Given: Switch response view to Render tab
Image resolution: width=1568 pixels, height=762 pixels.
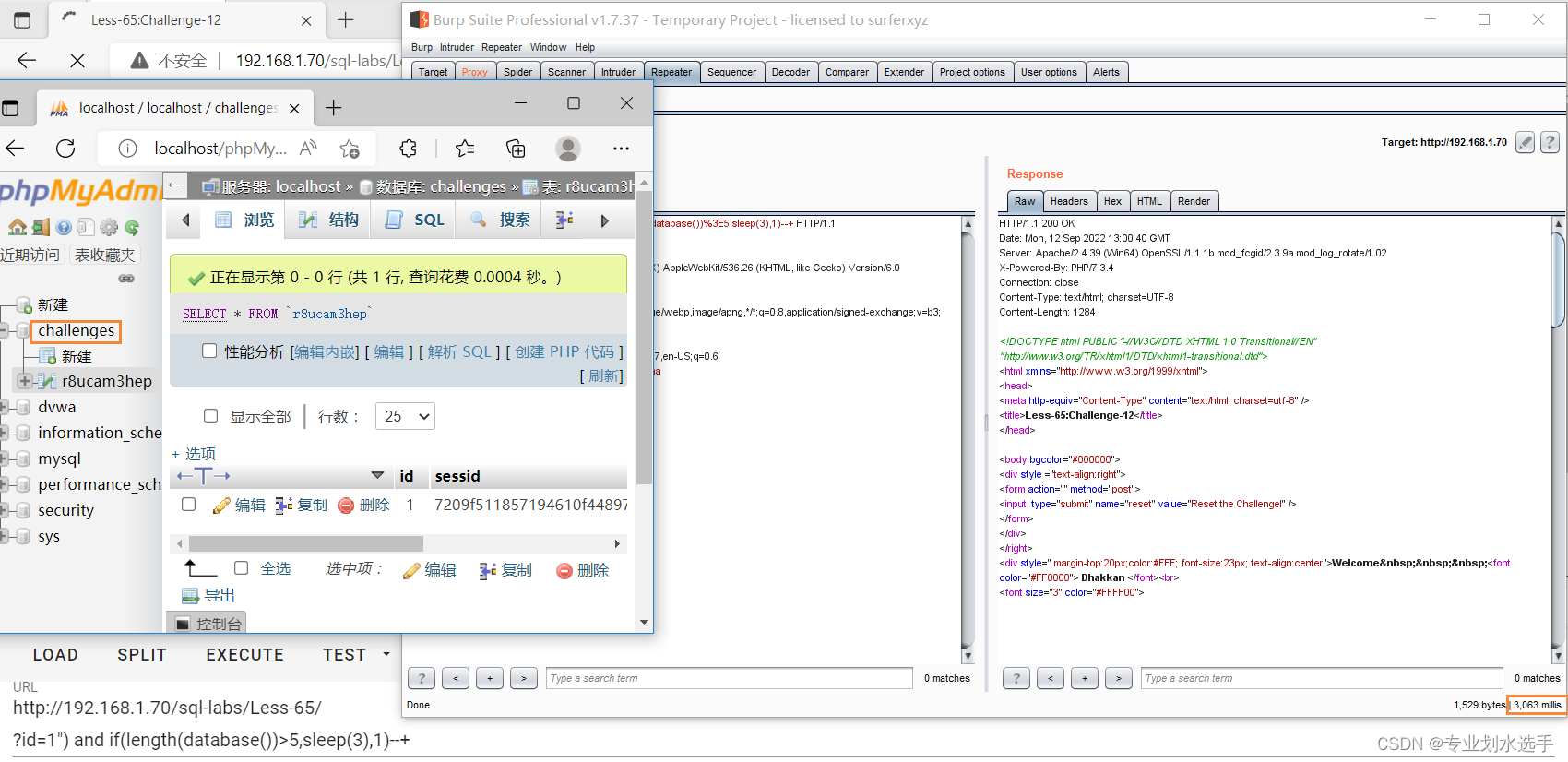Looking at the screenshot, I should pyautogui.click(x=1194, y=201).
